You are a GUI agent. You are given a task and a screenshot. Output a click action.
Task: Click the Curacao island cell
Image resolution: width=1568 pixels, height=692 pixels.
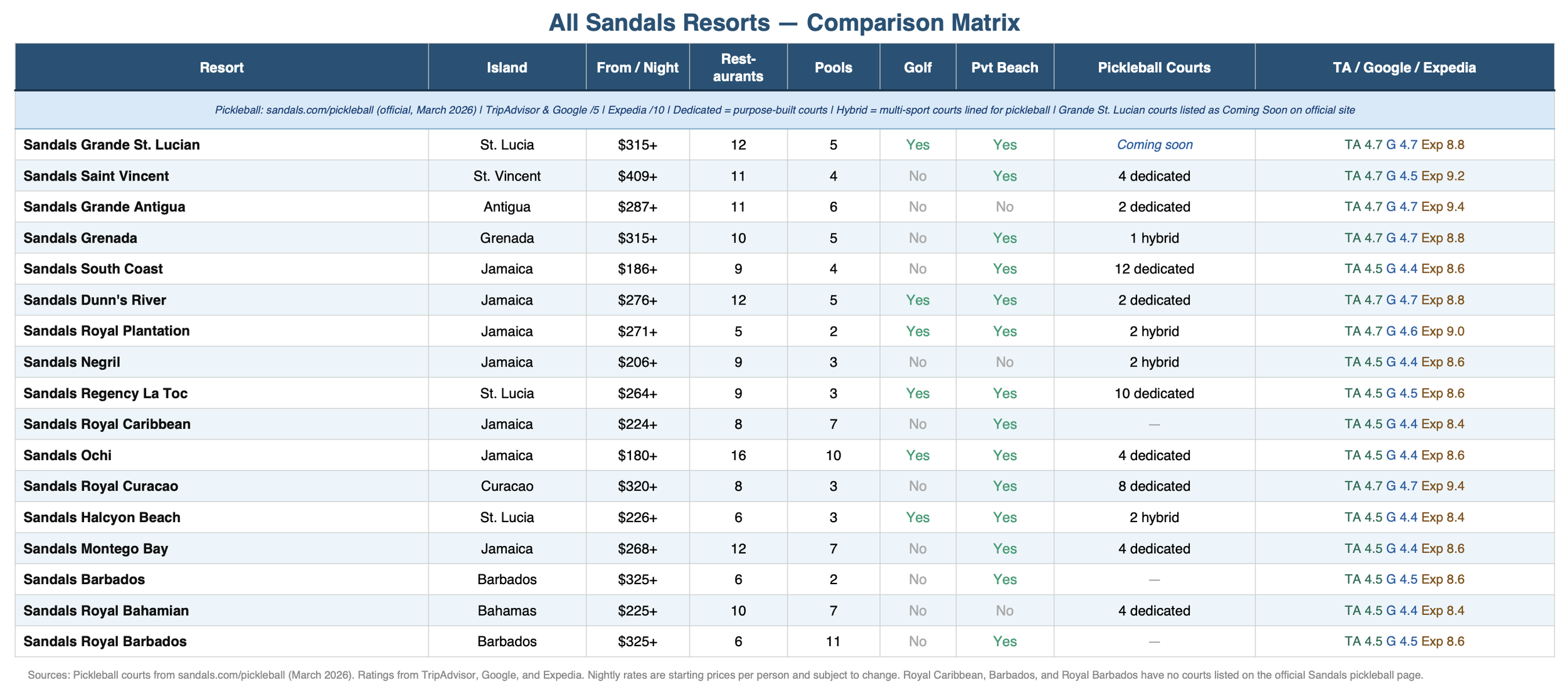(507, 486)
